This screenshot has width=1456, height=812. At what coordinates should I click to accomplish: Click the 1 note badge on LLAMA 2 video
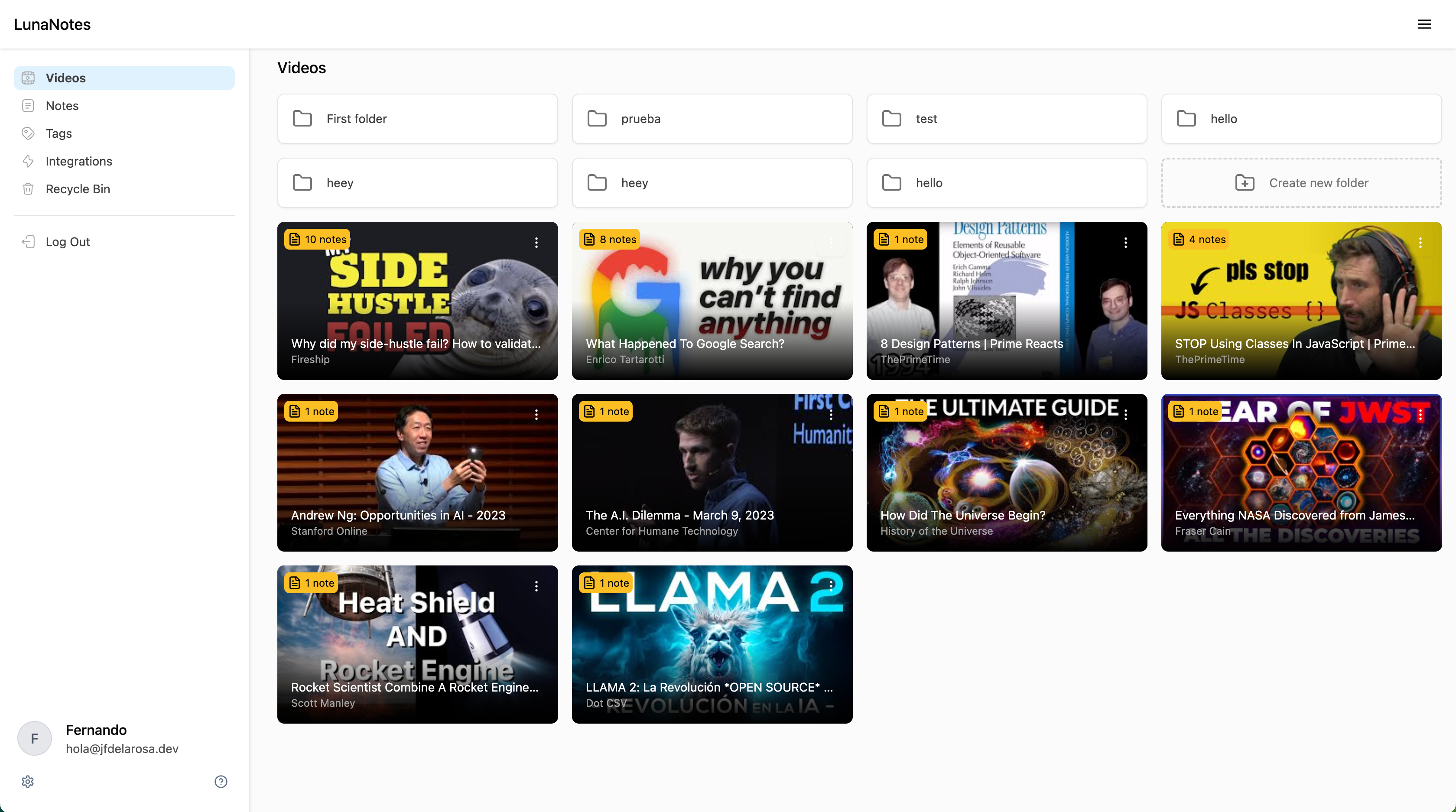click(606, 583)
